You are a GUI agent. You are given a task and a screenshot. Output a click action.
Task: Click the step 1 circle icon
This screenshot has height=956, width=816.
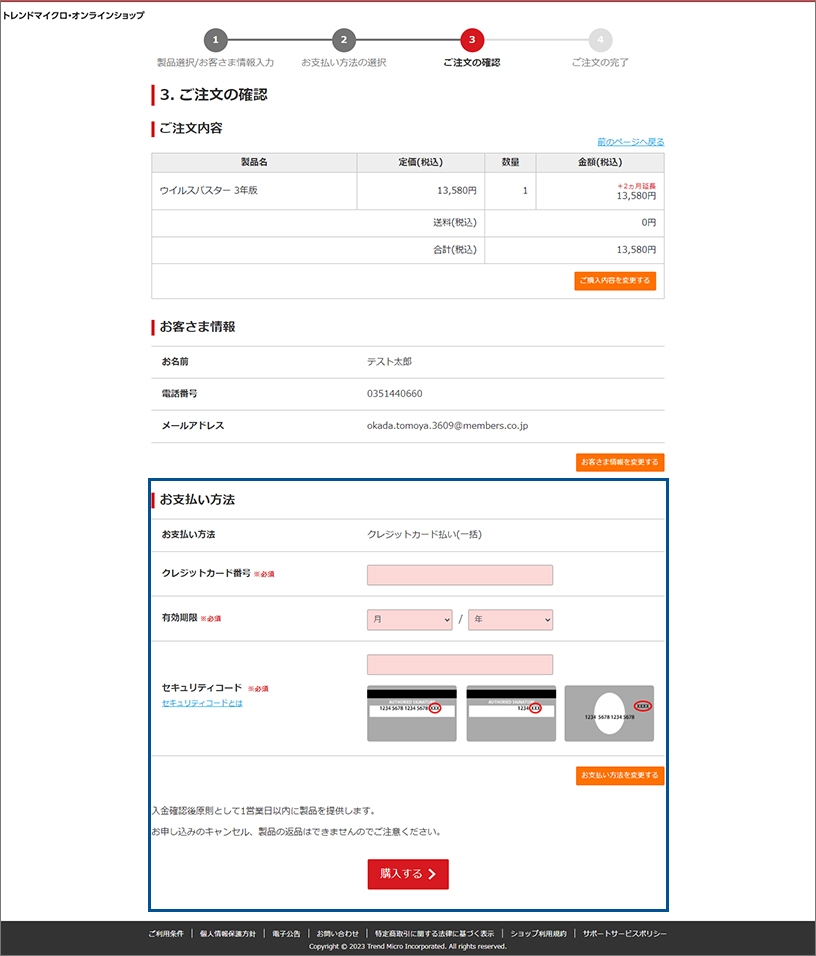(215, 40)
